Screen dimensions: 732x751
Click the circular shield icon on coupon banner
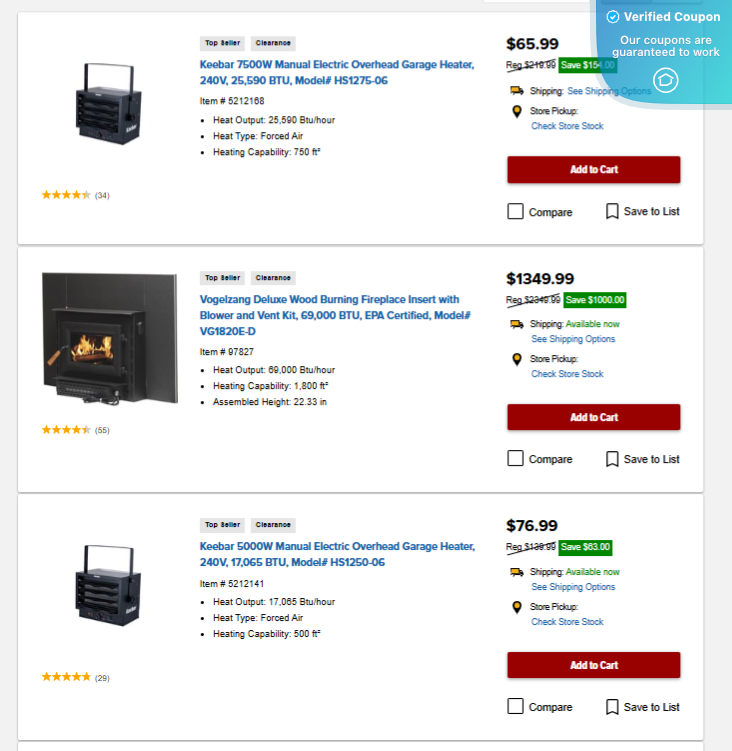665,81
